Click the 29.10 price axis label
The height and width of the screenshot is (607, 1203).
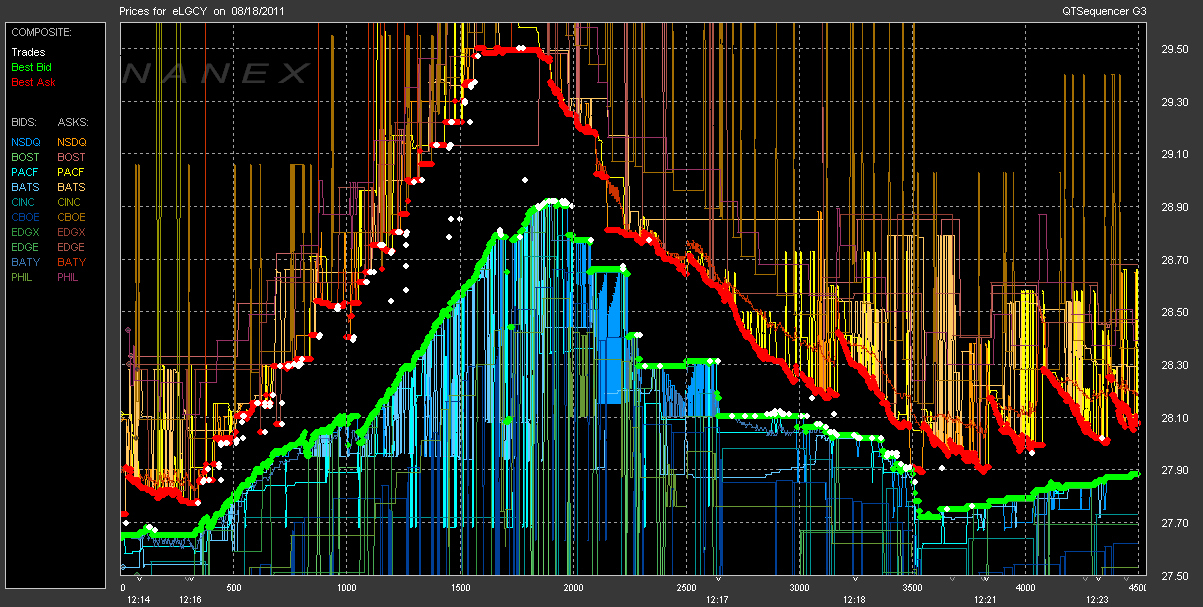[x=1173, y=154]
